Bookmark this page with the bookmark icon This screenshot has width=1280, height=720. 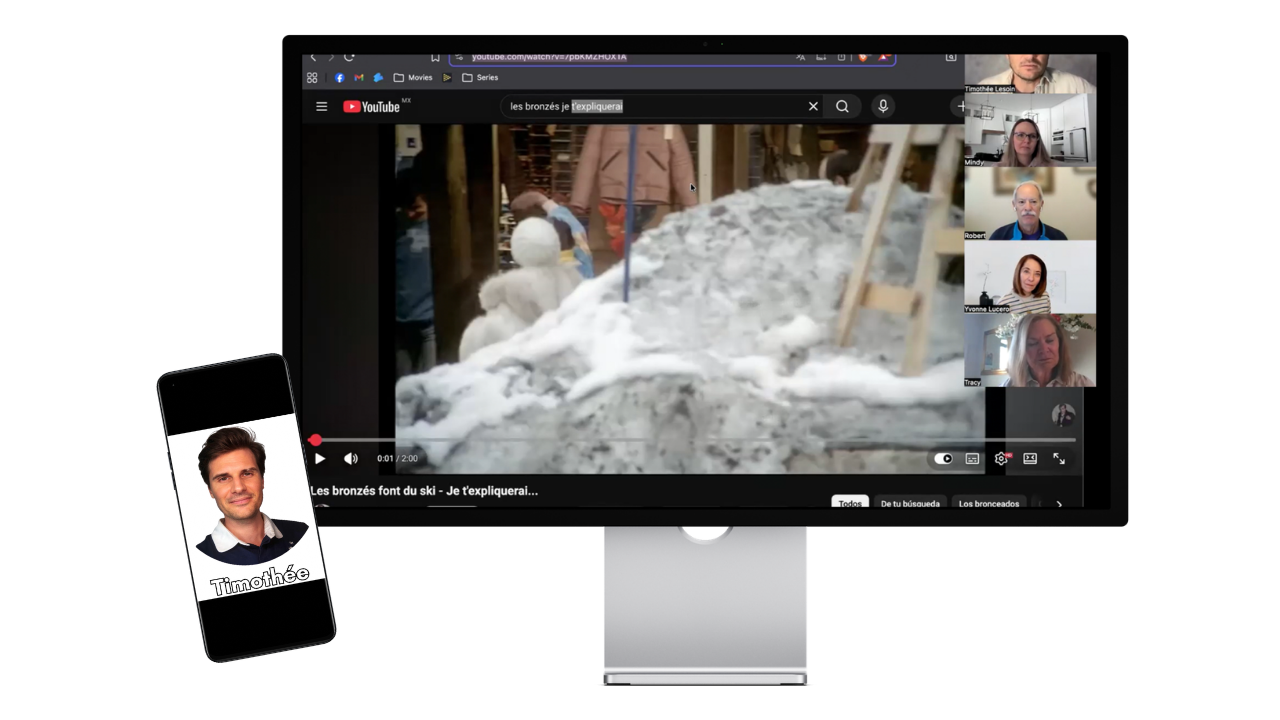(435, 57)
